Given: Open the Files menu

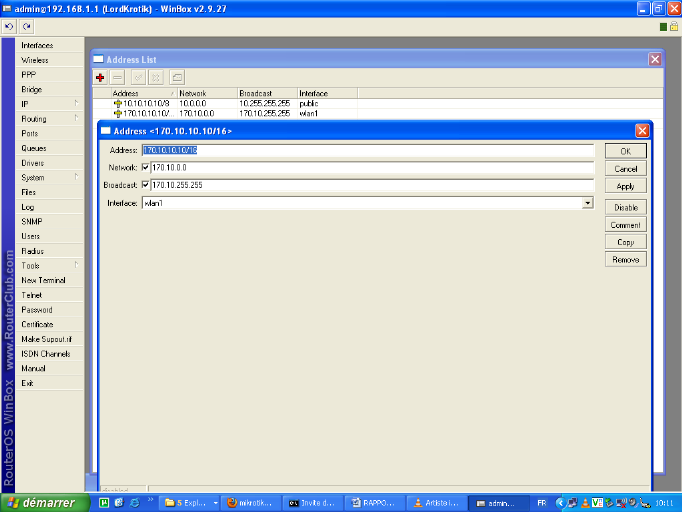Looking at the screenshot, I should pos(50,192).
